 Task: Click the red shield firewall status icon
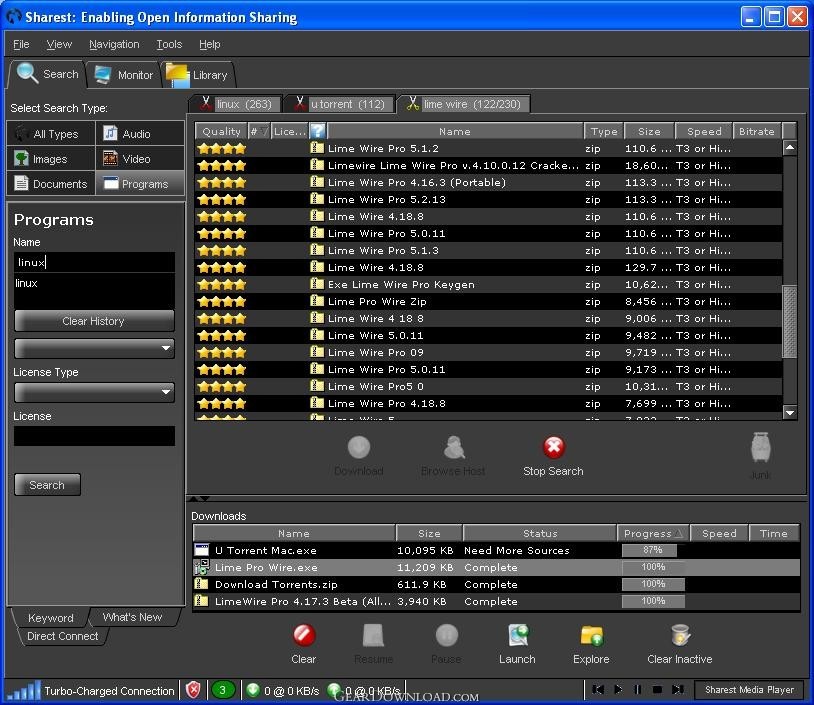tap(193, 690)
